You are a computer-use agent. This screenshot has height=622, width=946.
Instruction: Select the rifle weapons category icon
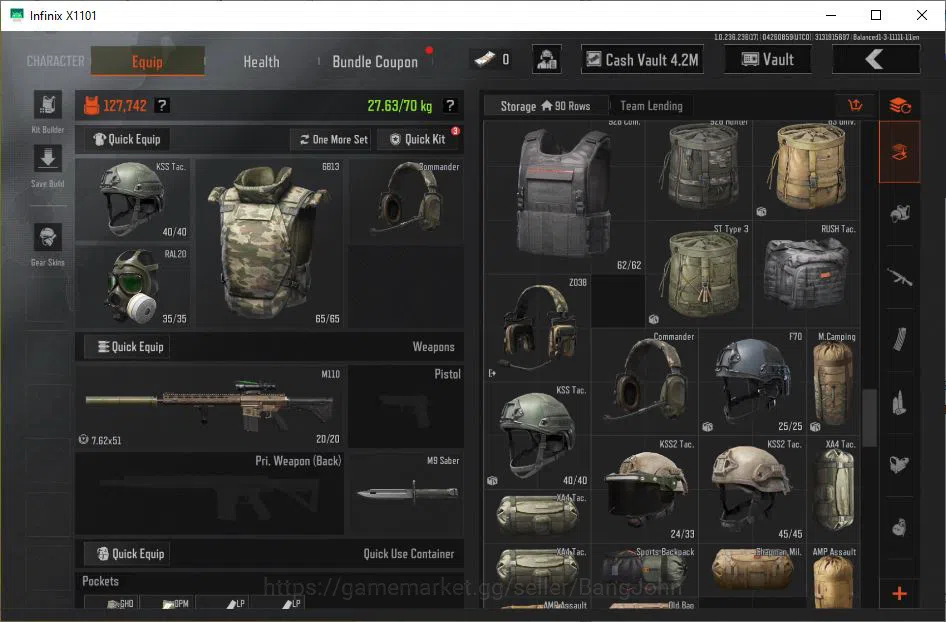[900, 278]
